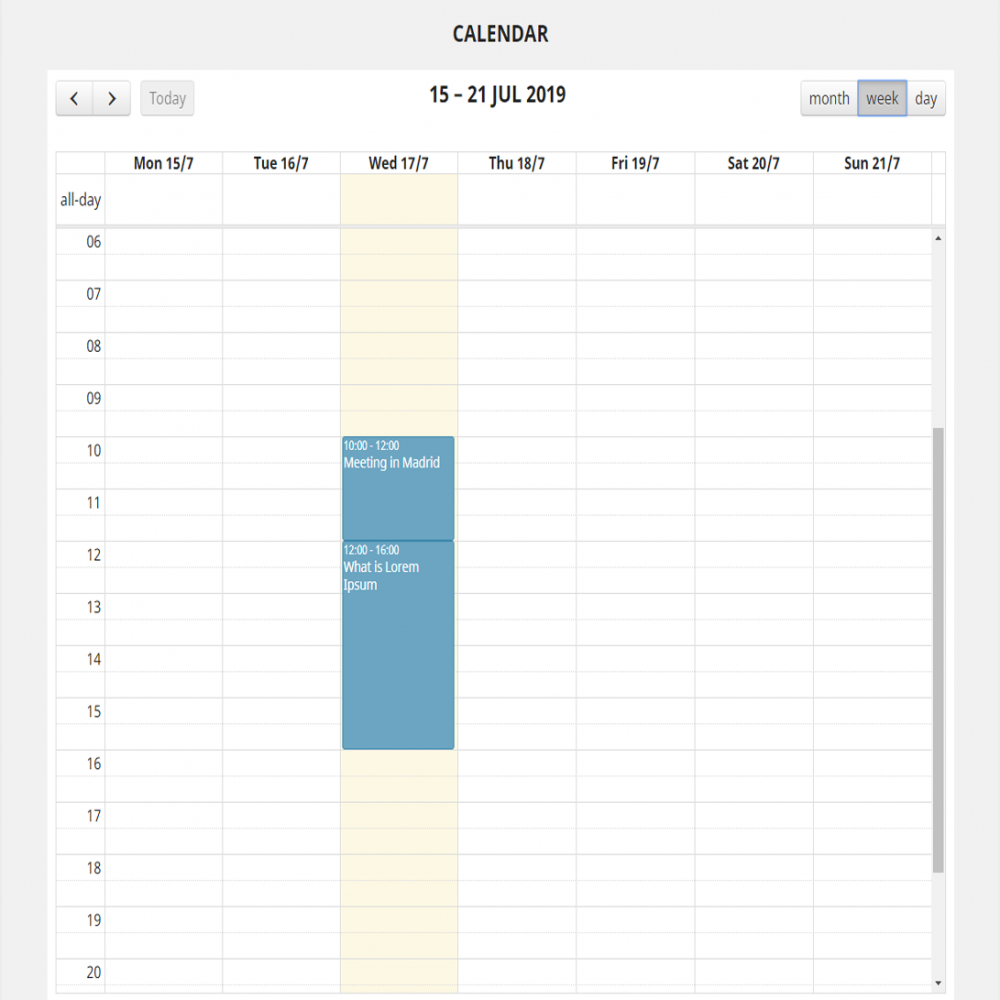Click the Wed 17/7 column header
This screenshot has width=1000, height=1000.
coord(399,164)
